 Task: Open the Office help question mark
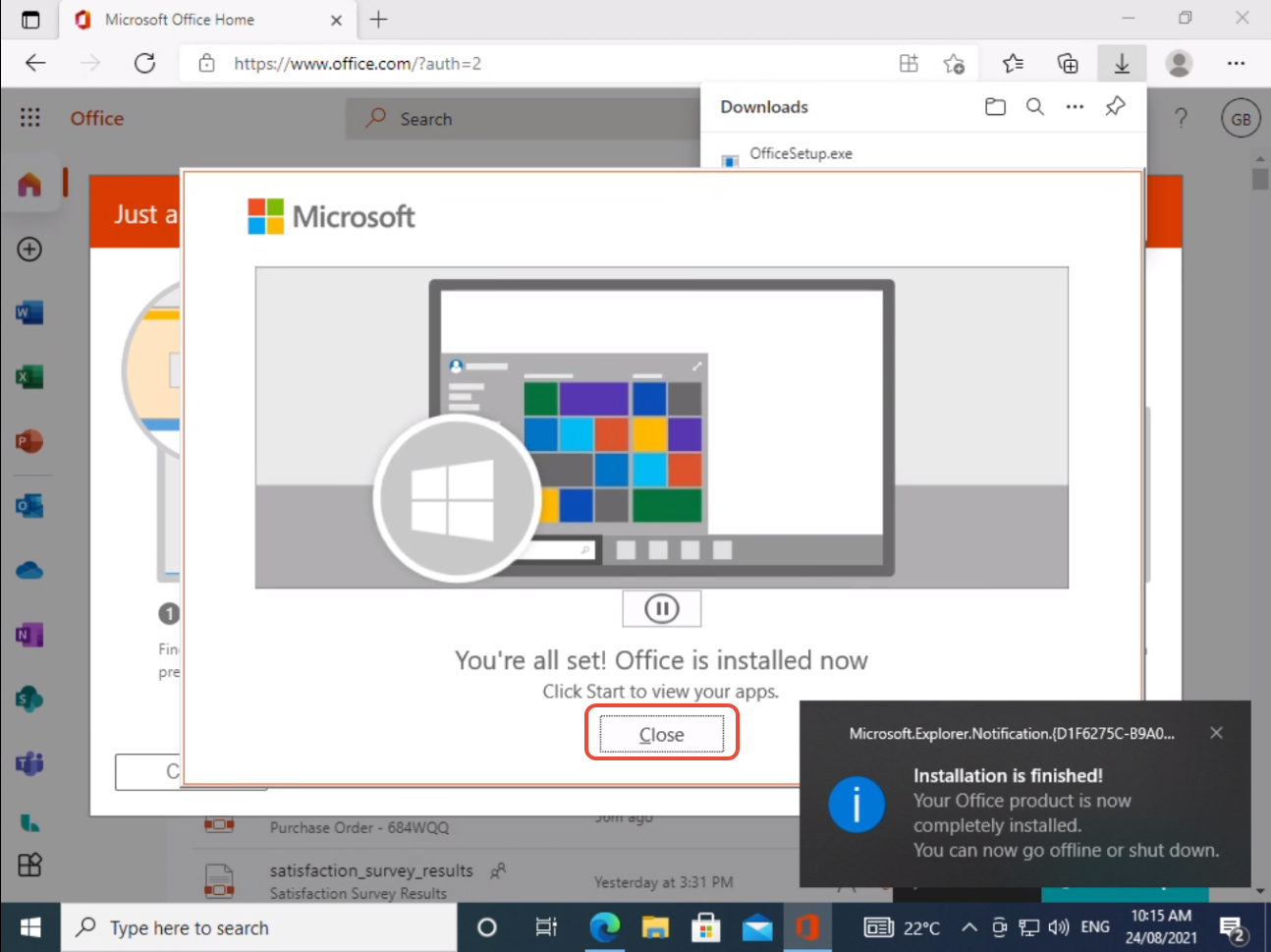point(1181,119)
